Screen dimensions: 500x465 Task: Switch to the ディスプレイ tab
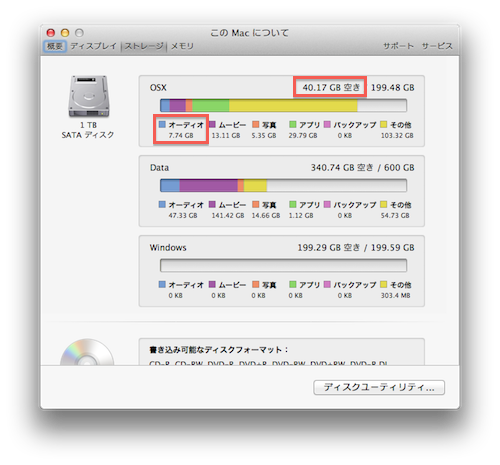94,46
